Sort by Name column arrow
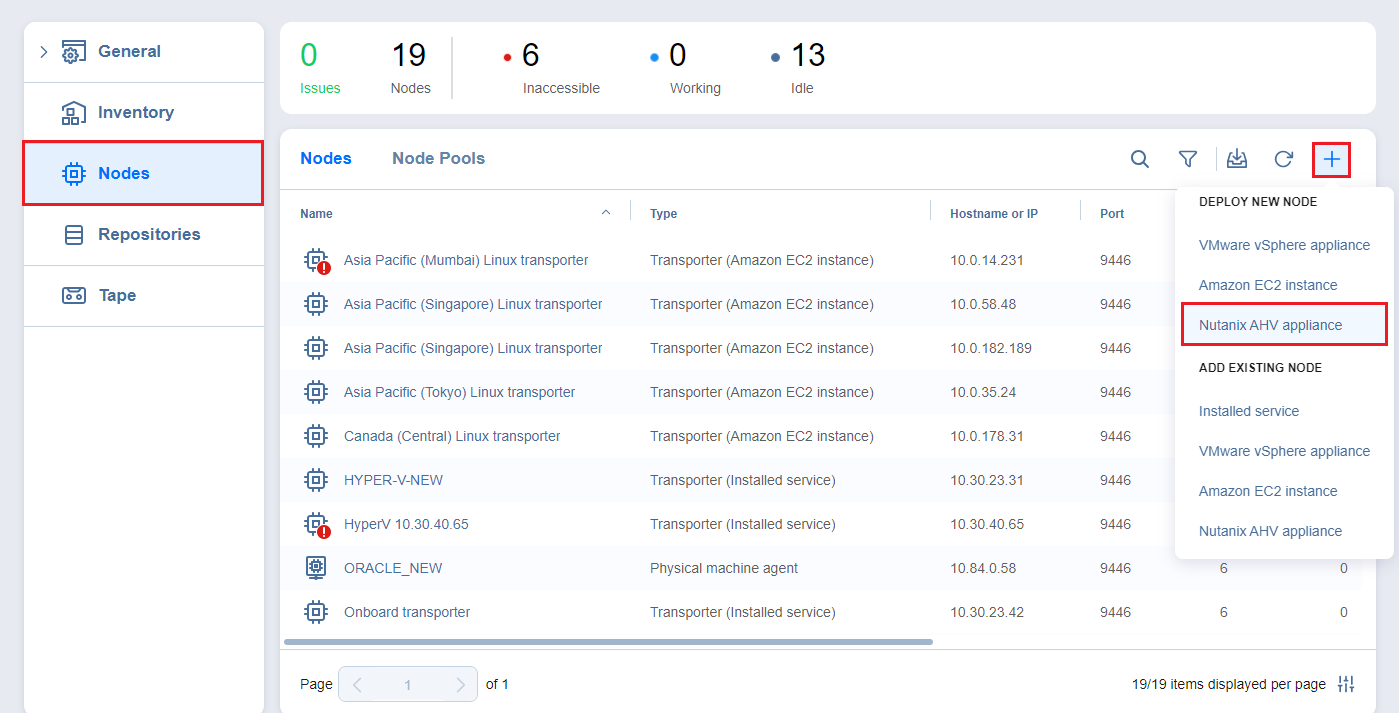 (605, 213)
